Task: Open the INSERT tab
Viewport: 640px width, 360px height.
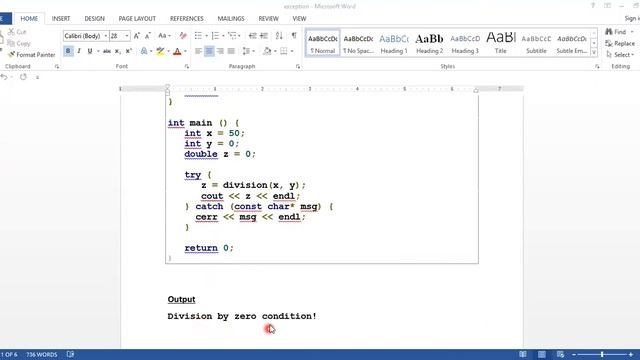Action: click(61, 19)
